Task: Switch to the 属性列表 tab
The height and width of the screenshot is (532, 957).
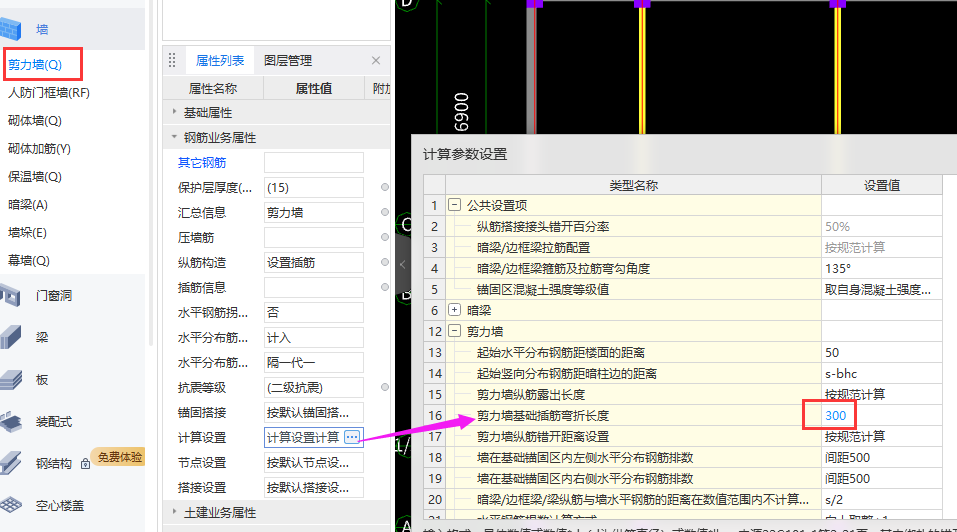Action: click(x=220, y=60)
